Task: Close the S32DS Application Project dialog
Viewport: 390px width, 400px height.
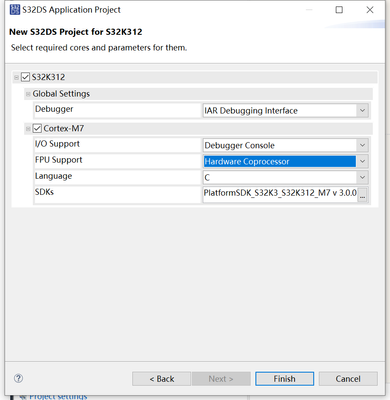Action: pyautogui.click(x=370, y=10)
